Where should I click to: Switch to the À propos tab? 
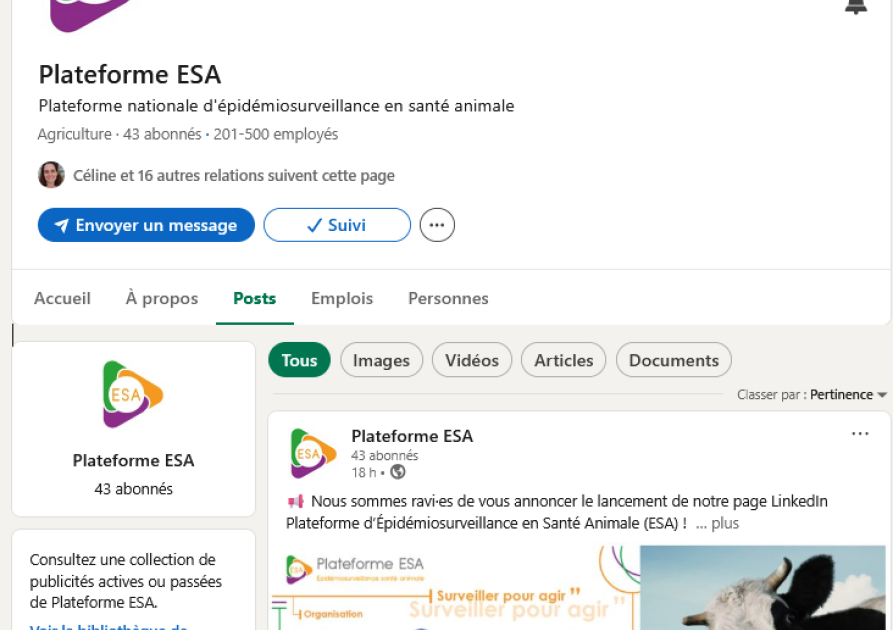(x=162, y=298)
